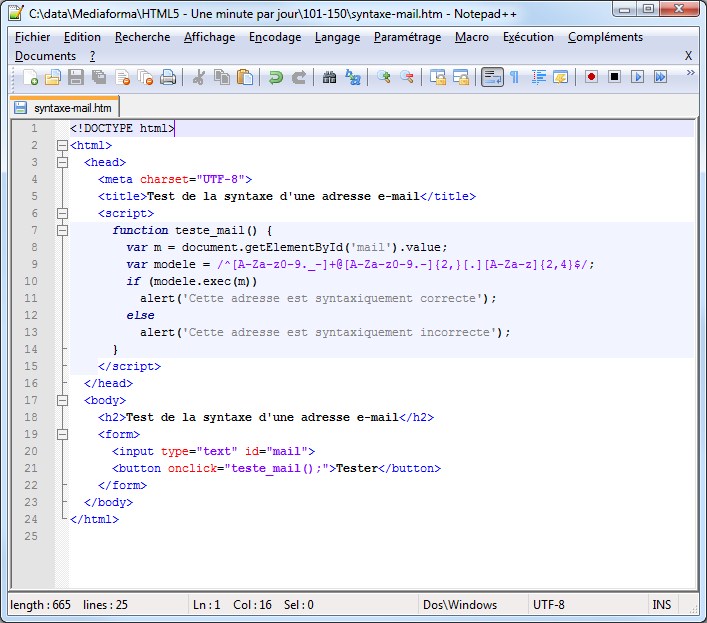Toggle Show all characters pilcrow icon
The height and width of the screenshot is (623, 707).
point(514,77)
